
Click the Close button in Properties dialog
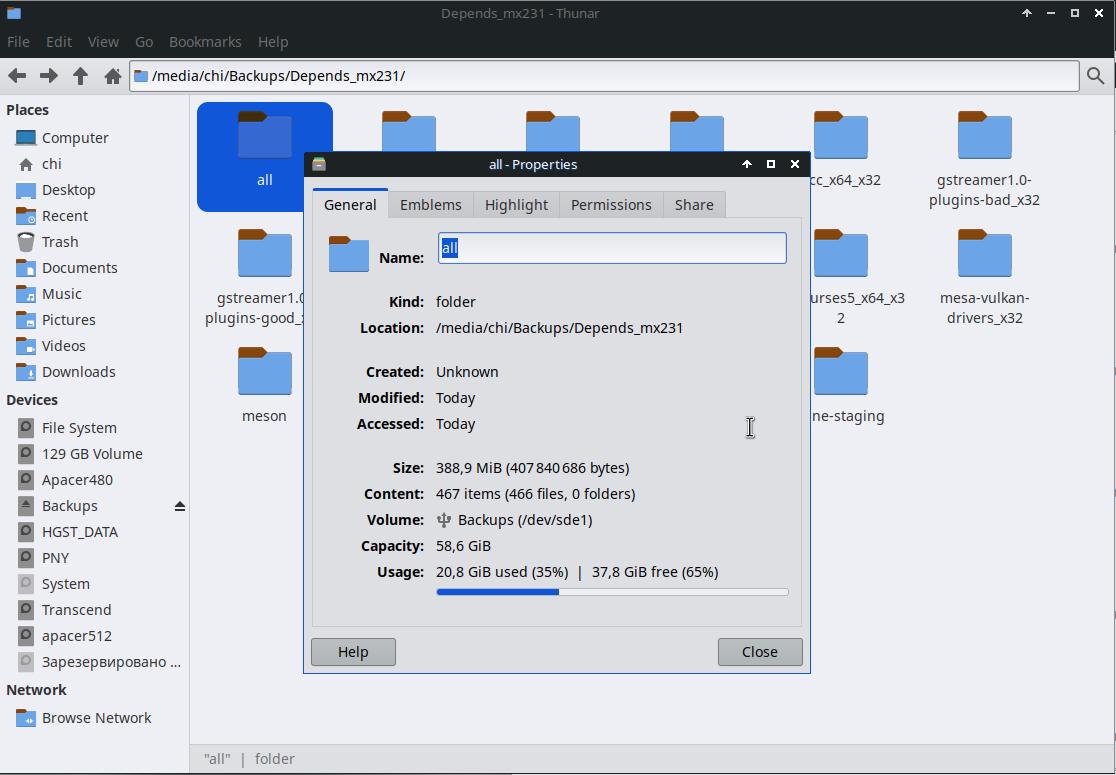tap(760, 652)
